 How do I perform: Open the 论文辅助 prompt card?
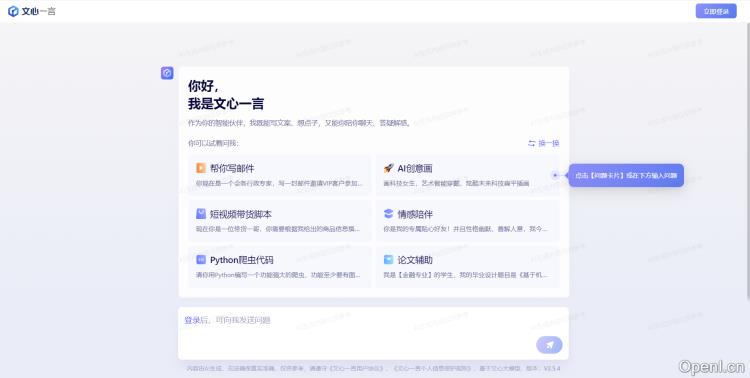(467, 267)
